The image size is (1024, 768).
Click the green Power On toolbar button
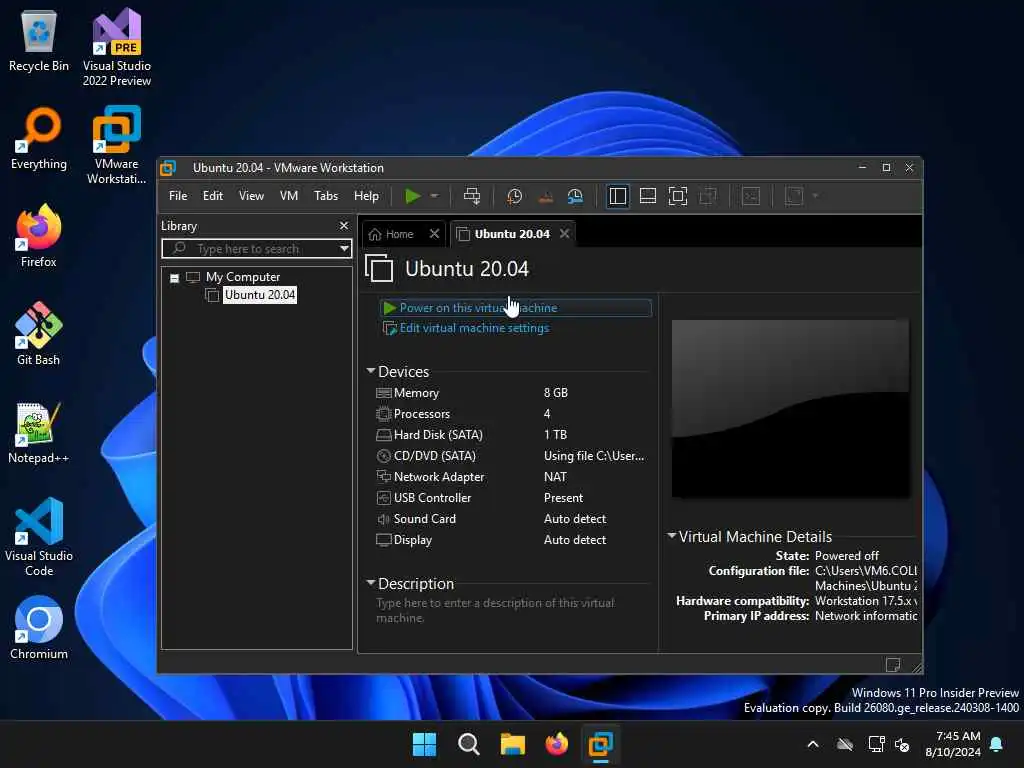click(412, 196)
